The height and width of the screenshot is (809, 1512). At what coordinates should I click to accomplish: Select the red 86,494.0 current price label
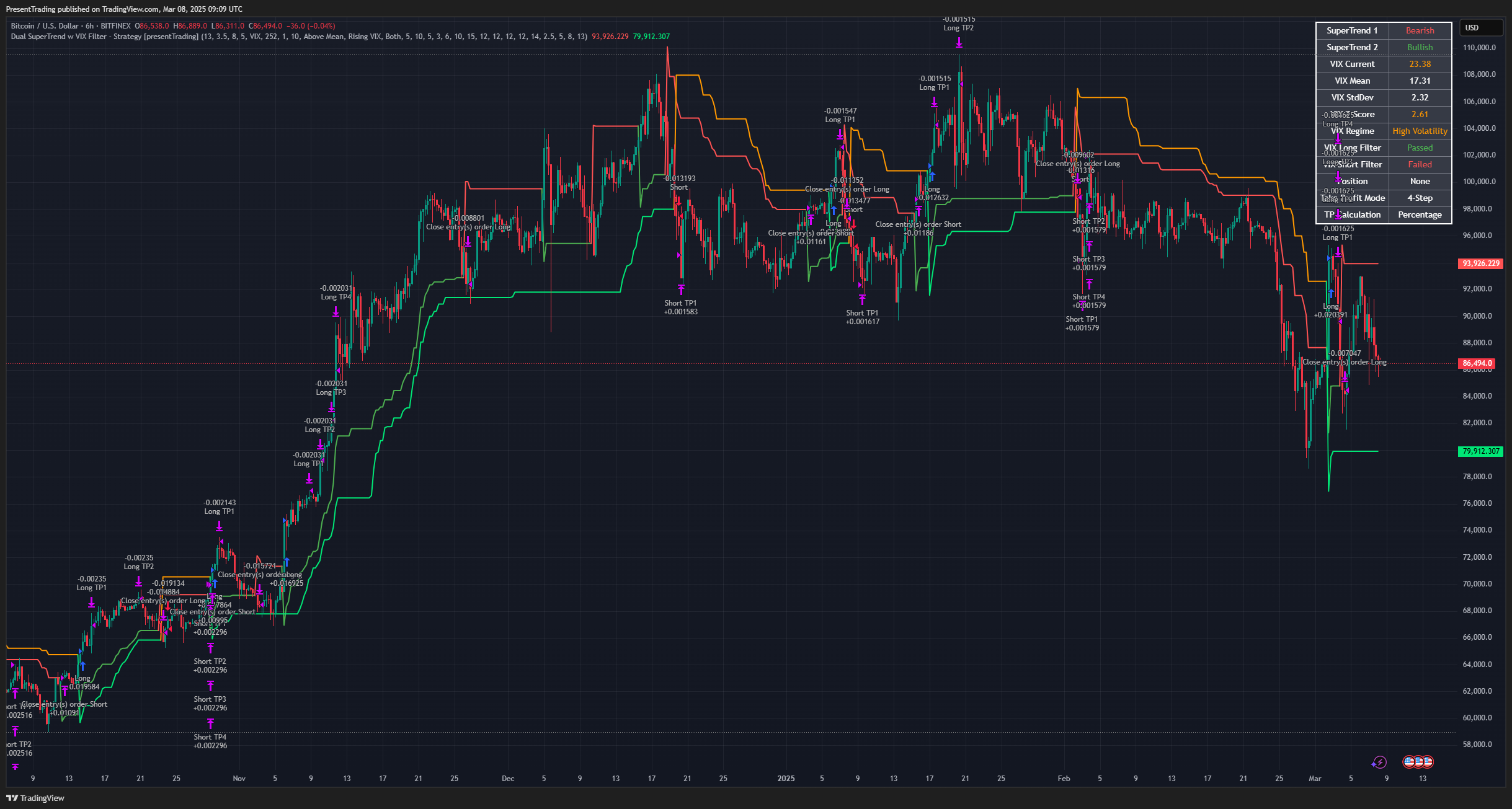coord(1477,363)
